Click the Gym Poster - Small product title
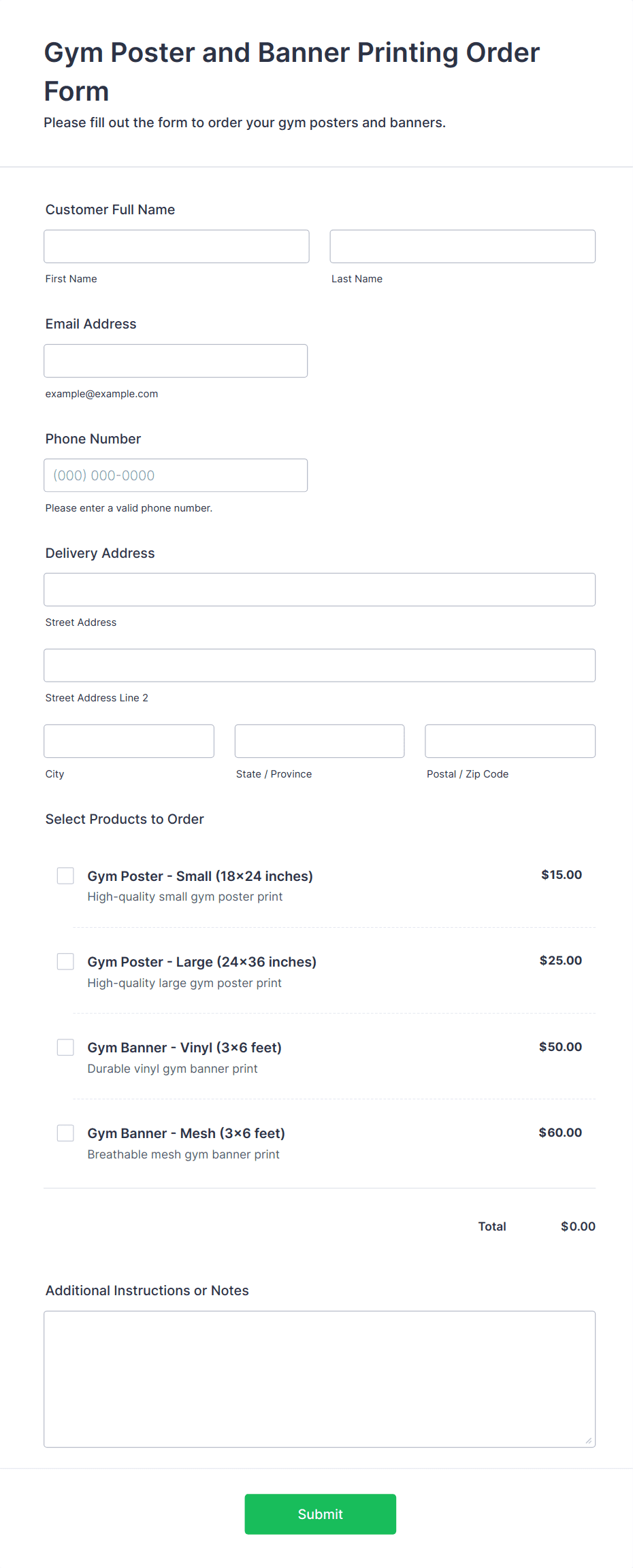 tap(200, 876)
